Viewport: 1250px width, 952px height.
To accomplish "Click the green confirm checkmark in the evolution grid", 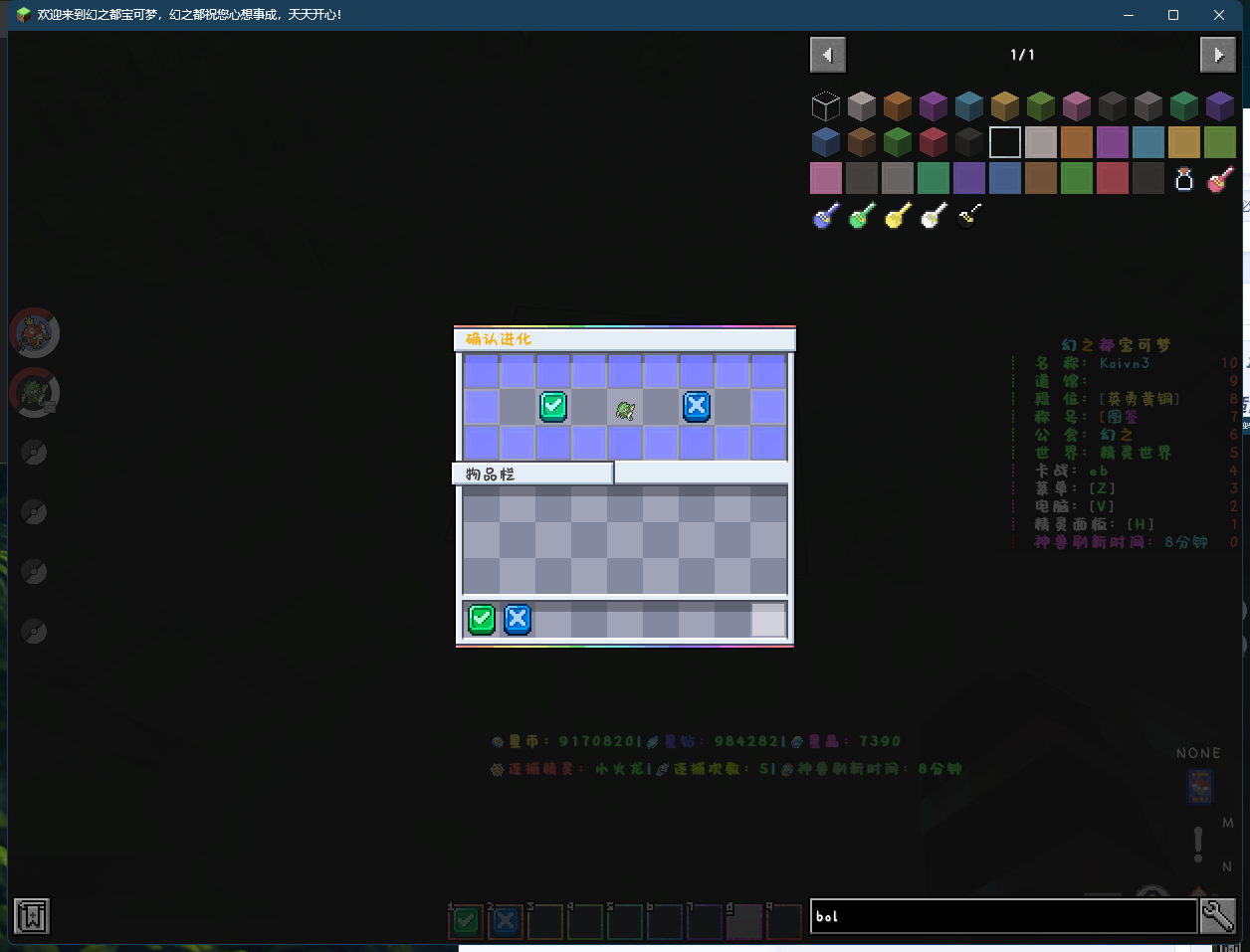I will [553, 406].
